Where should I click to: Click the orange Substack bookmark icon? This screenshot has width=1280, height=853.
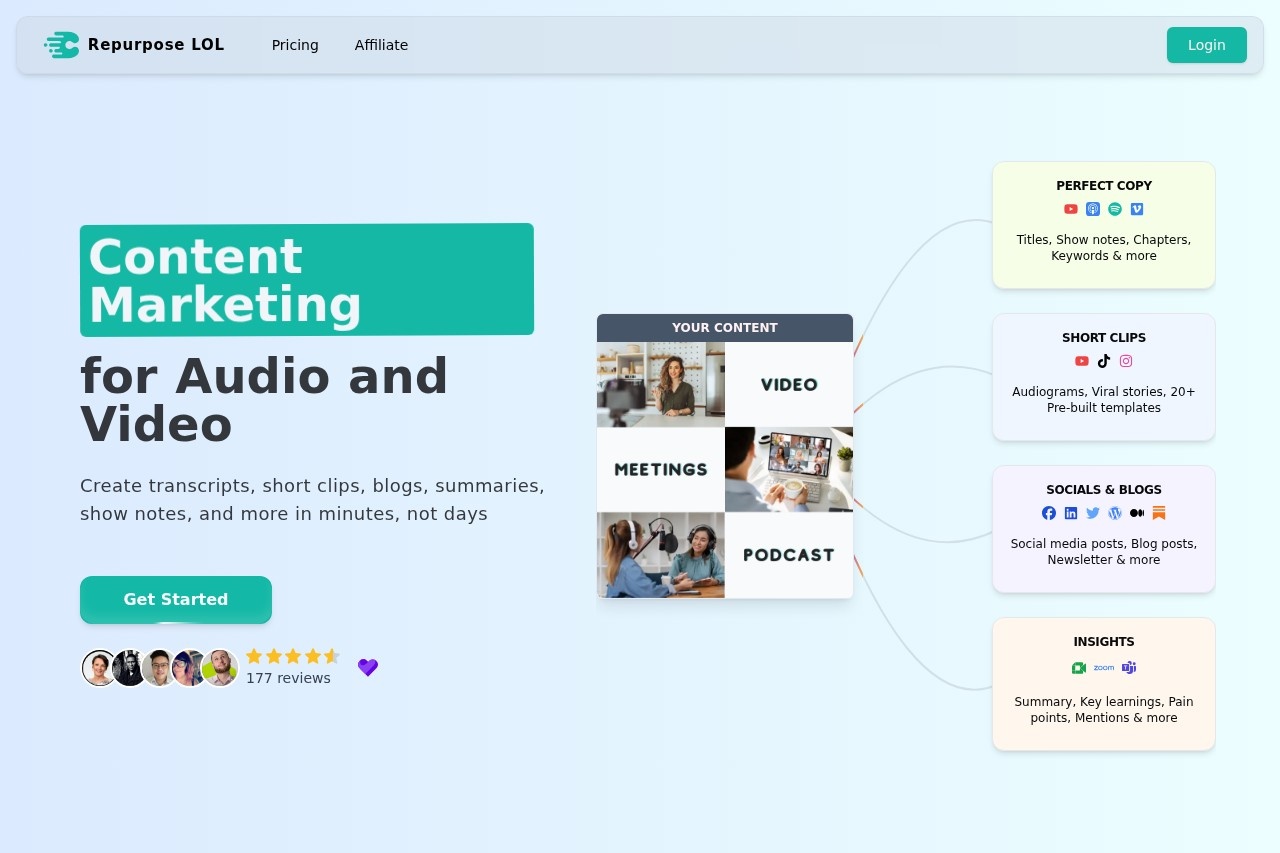point(1159,513)
